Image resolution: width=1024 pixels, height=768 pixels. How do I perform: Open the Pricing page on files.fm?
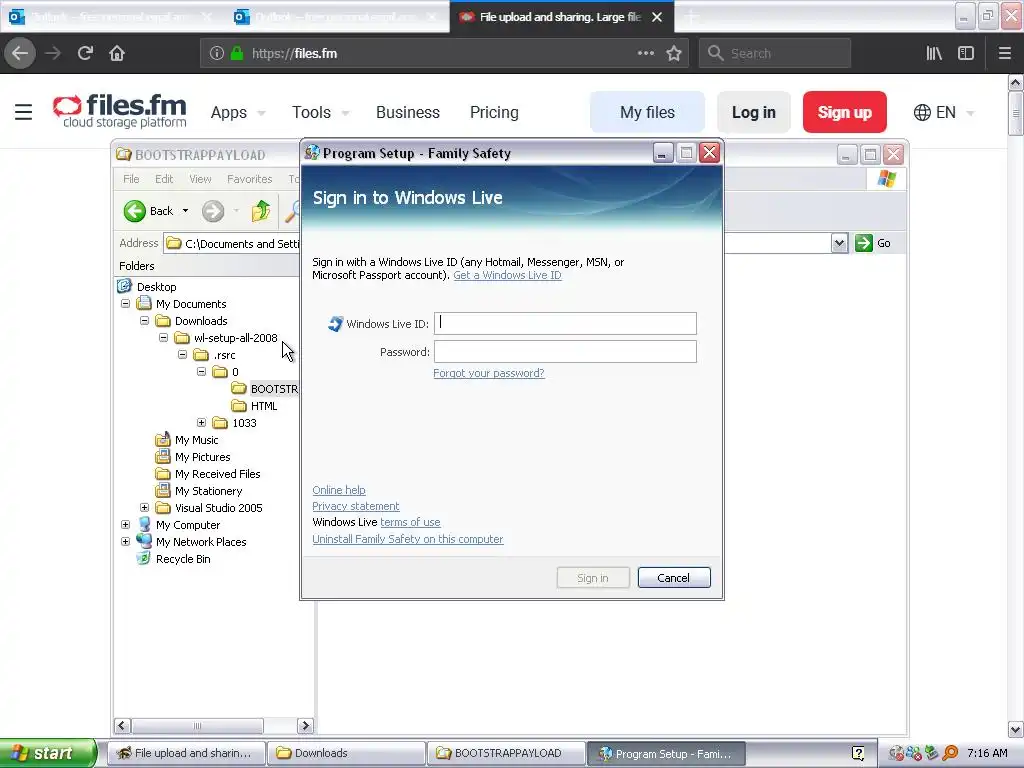pos(494,112)
